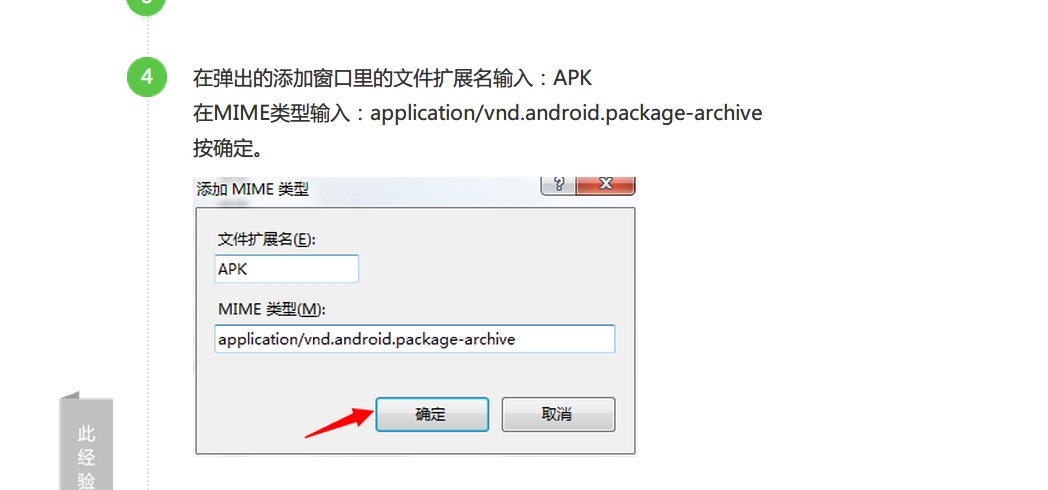1048x490 pixels.
Task: Click the question mark help button in dialog
Action: coord(558,185)
